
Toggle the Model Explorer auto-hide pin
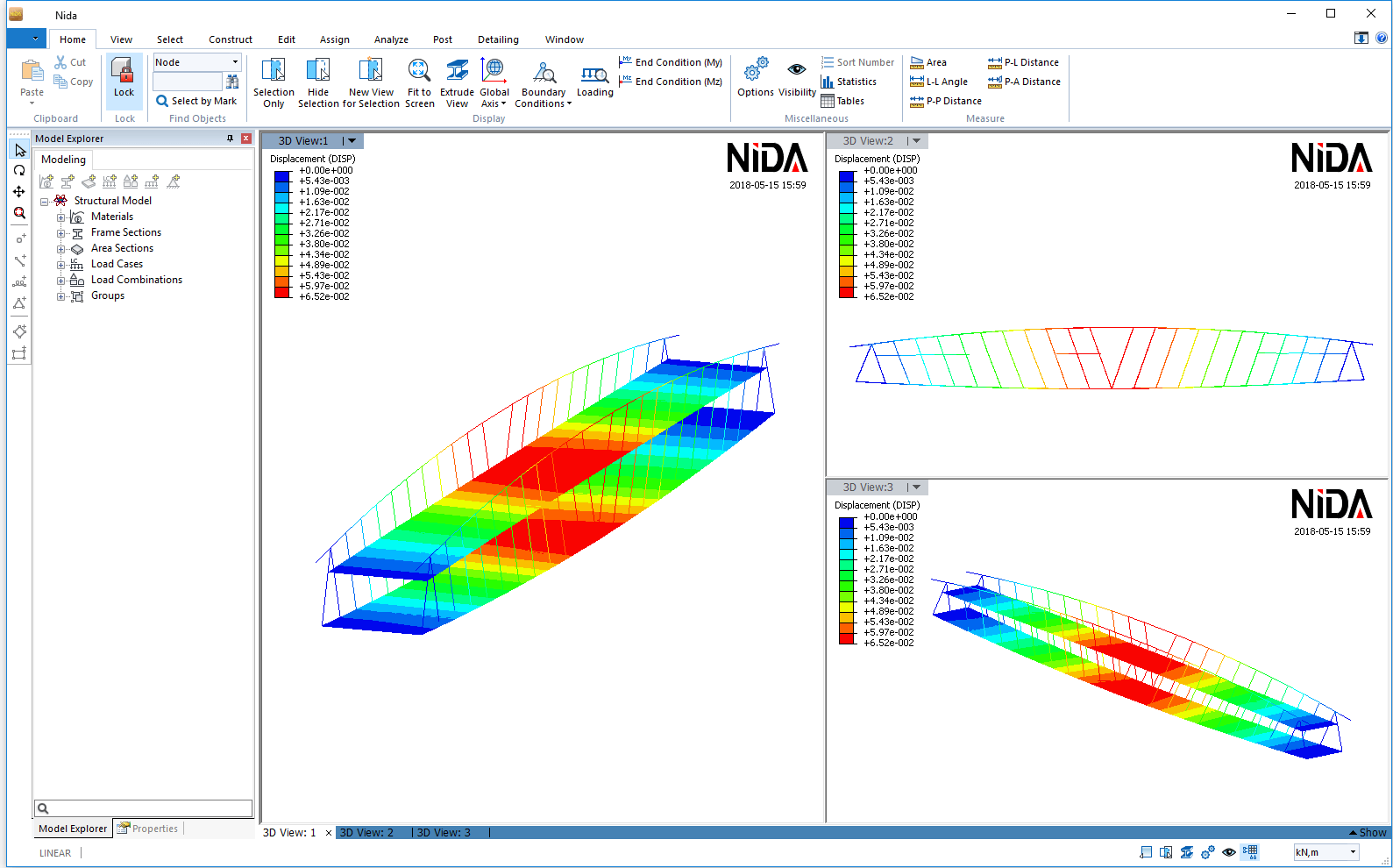(x=231, y=139)
